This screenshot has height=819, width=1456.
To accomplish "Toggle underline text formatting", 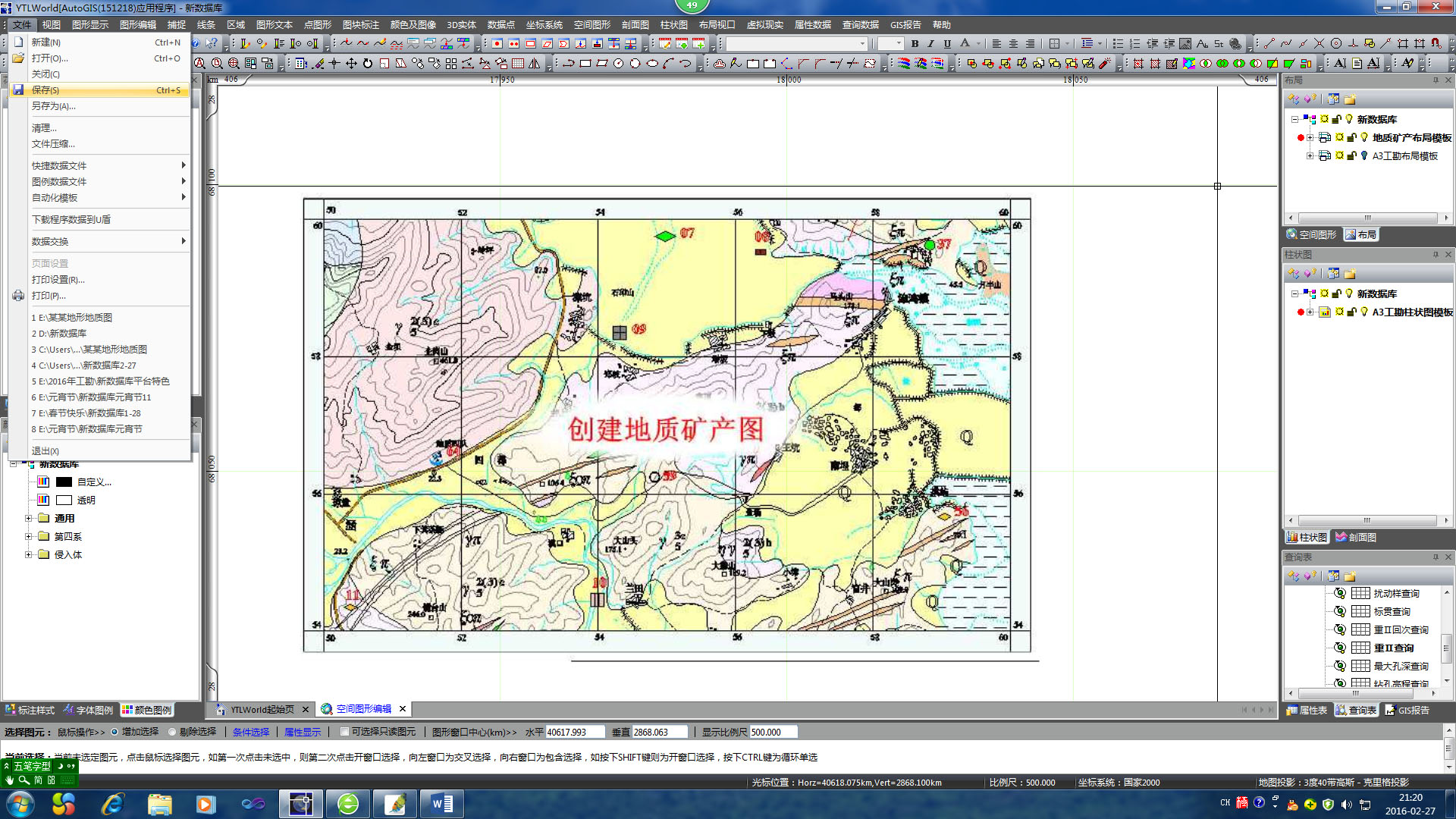I will pyautogui.click(x=947, y=44).
